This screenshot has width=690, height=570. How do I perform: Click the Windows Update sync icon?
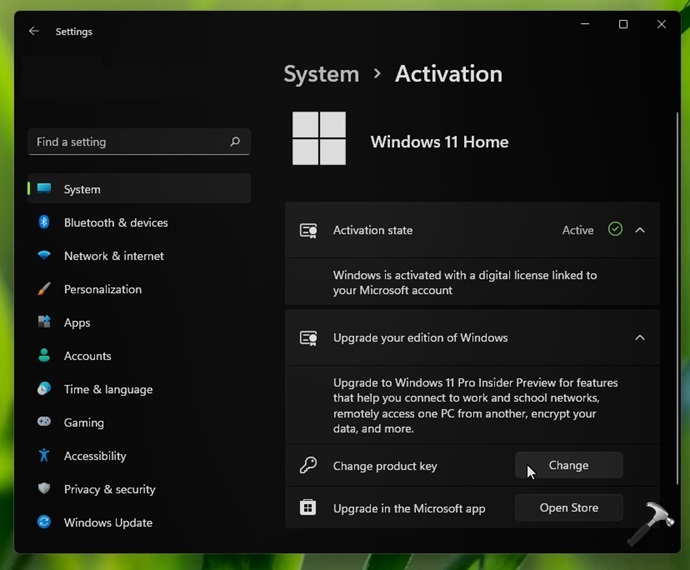[44, 522]
